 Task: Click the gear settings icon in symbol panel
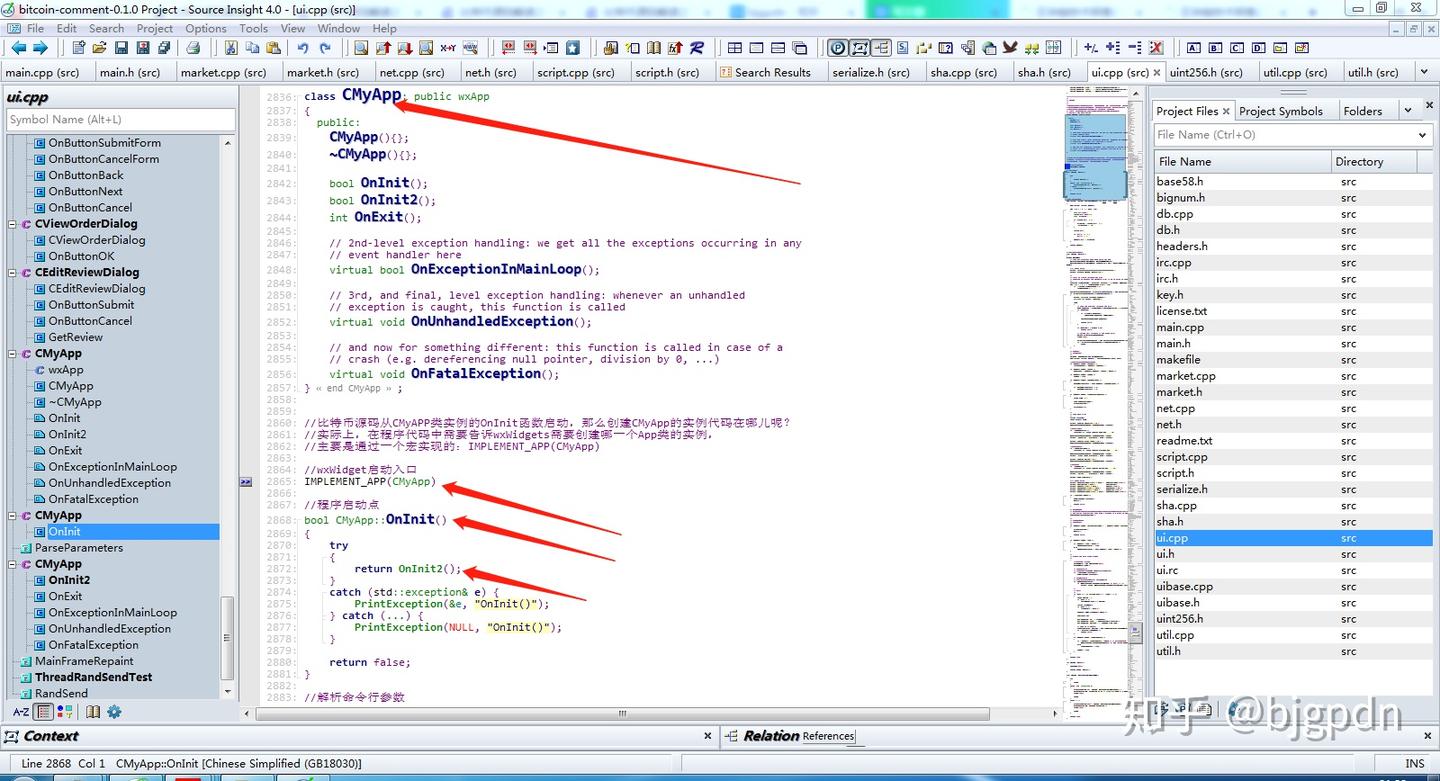pyautogui.click(x=114, y=712)
